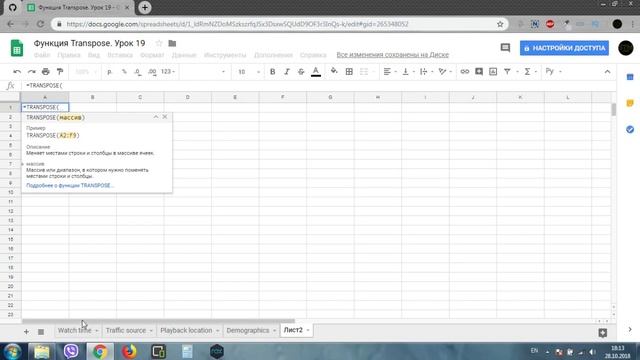This screenshot has width=640, height=360.
Task: Open the Инструменты menu
Action: (x=225, y=55)
